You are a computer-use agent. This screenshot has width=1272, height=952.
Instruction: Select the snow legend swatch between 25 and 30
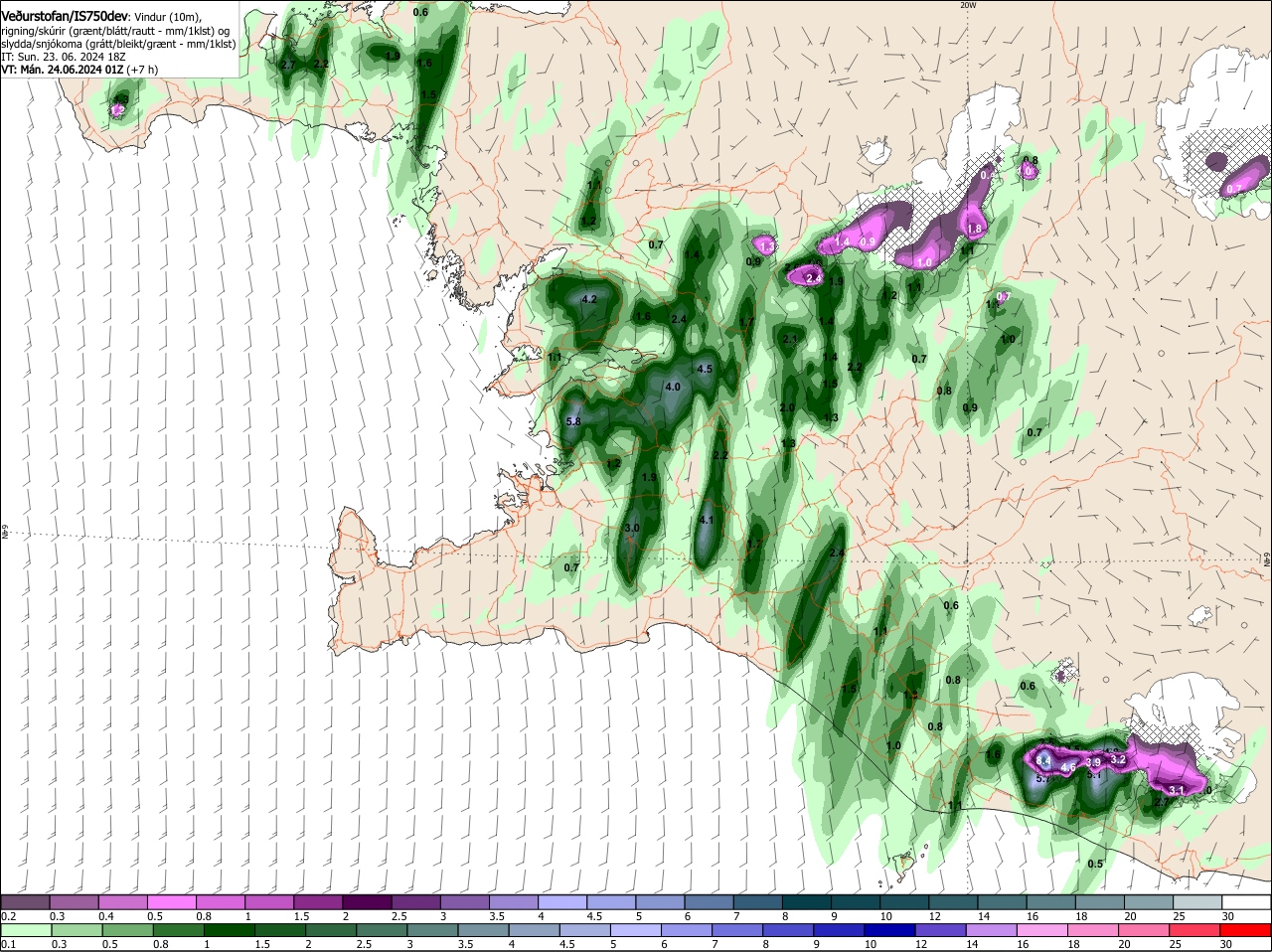[1196, 901]
